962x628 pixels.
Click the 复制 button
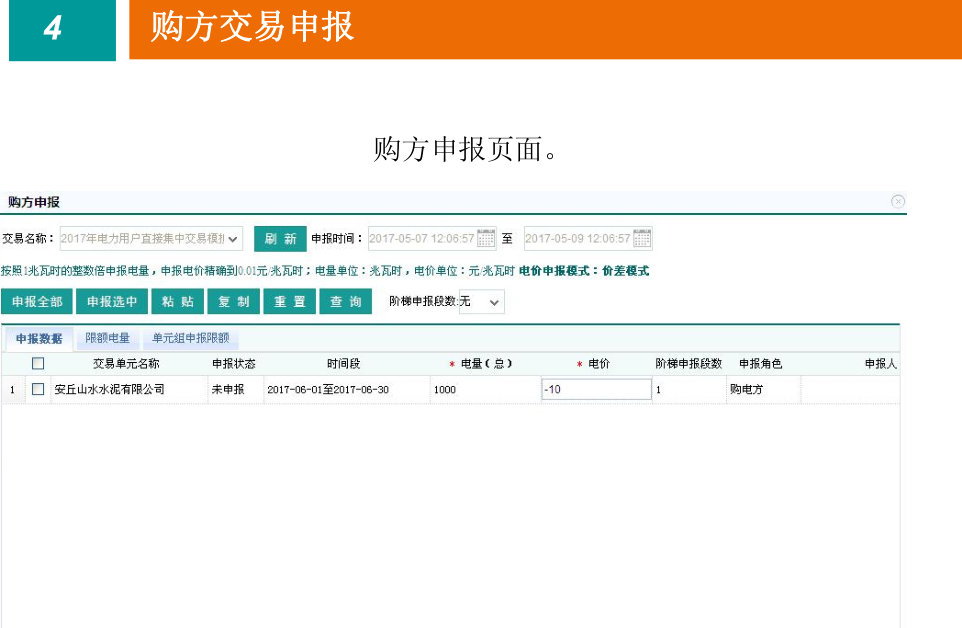(x=234, y=302)
